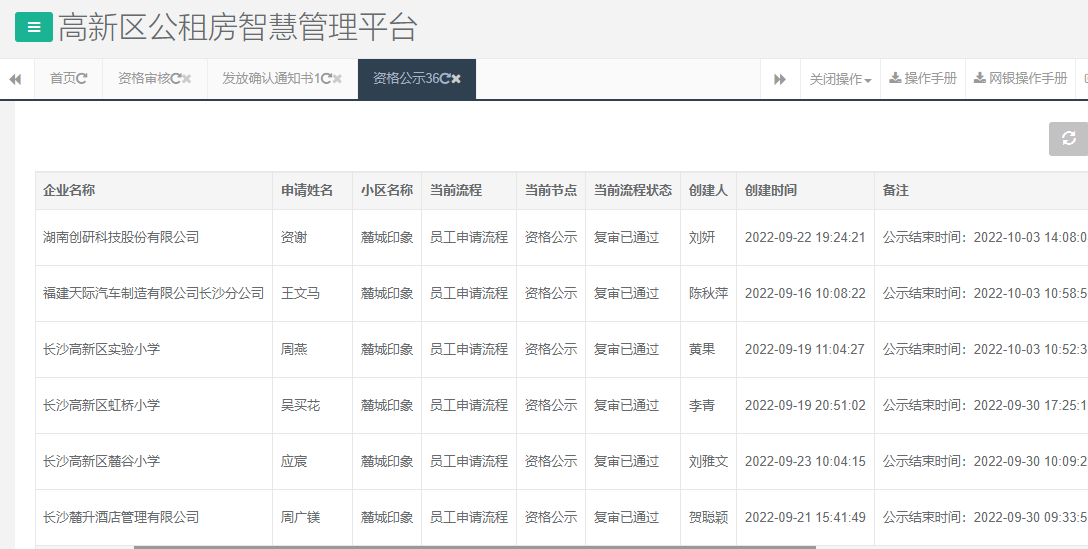Toggle the green hamburger sidebar menu
Screen dimensions: 1088x549
point(34,27)
